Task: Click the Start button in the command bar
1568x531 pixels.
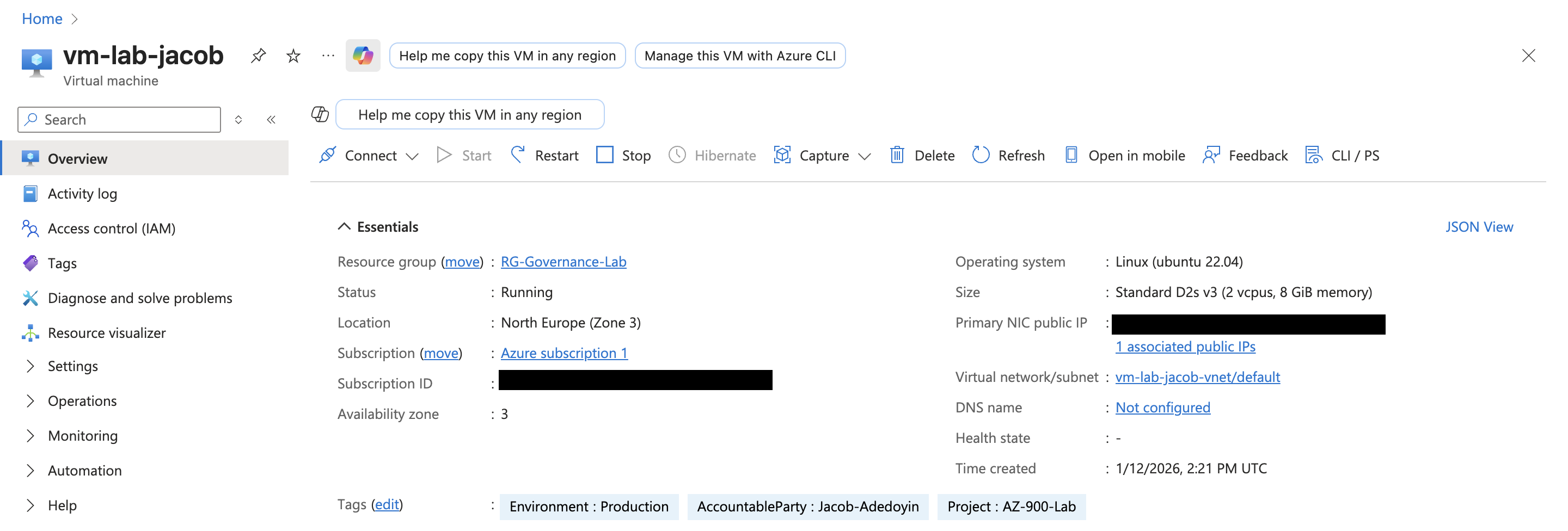Action: (464, 155)
